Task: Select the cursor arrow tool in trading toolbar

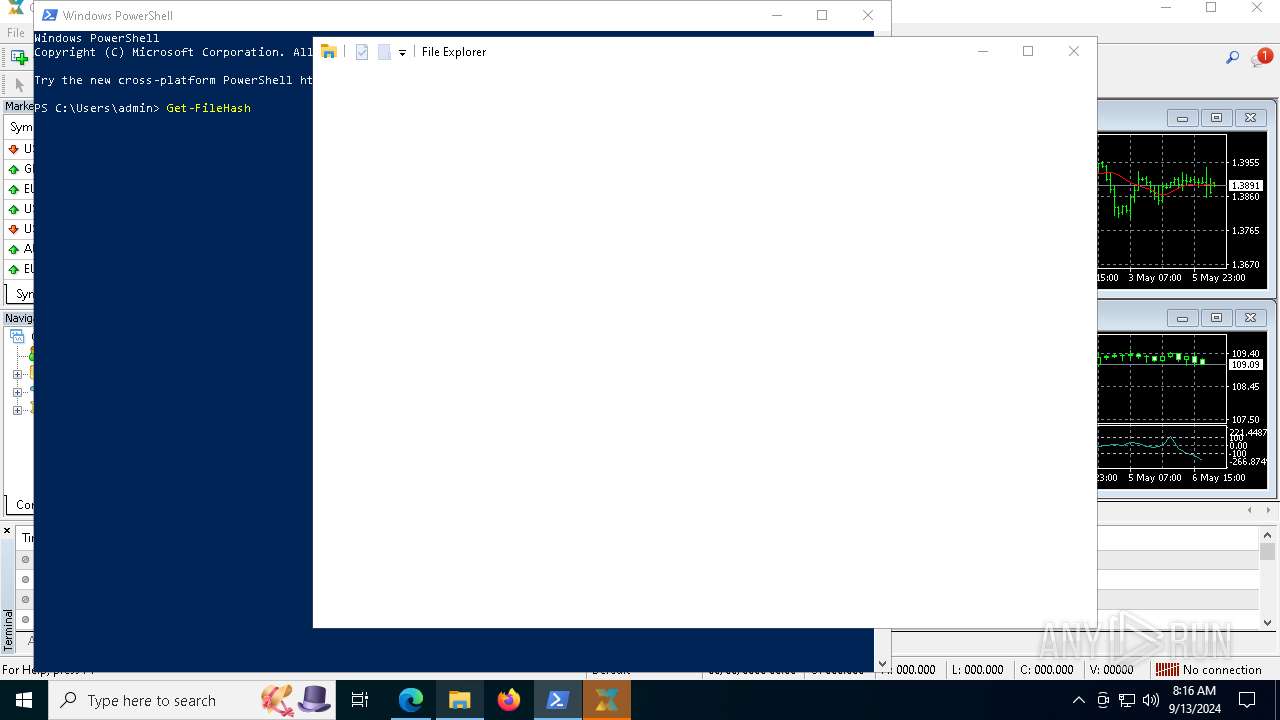Action: pyautogui.click(x=19, y=85)
